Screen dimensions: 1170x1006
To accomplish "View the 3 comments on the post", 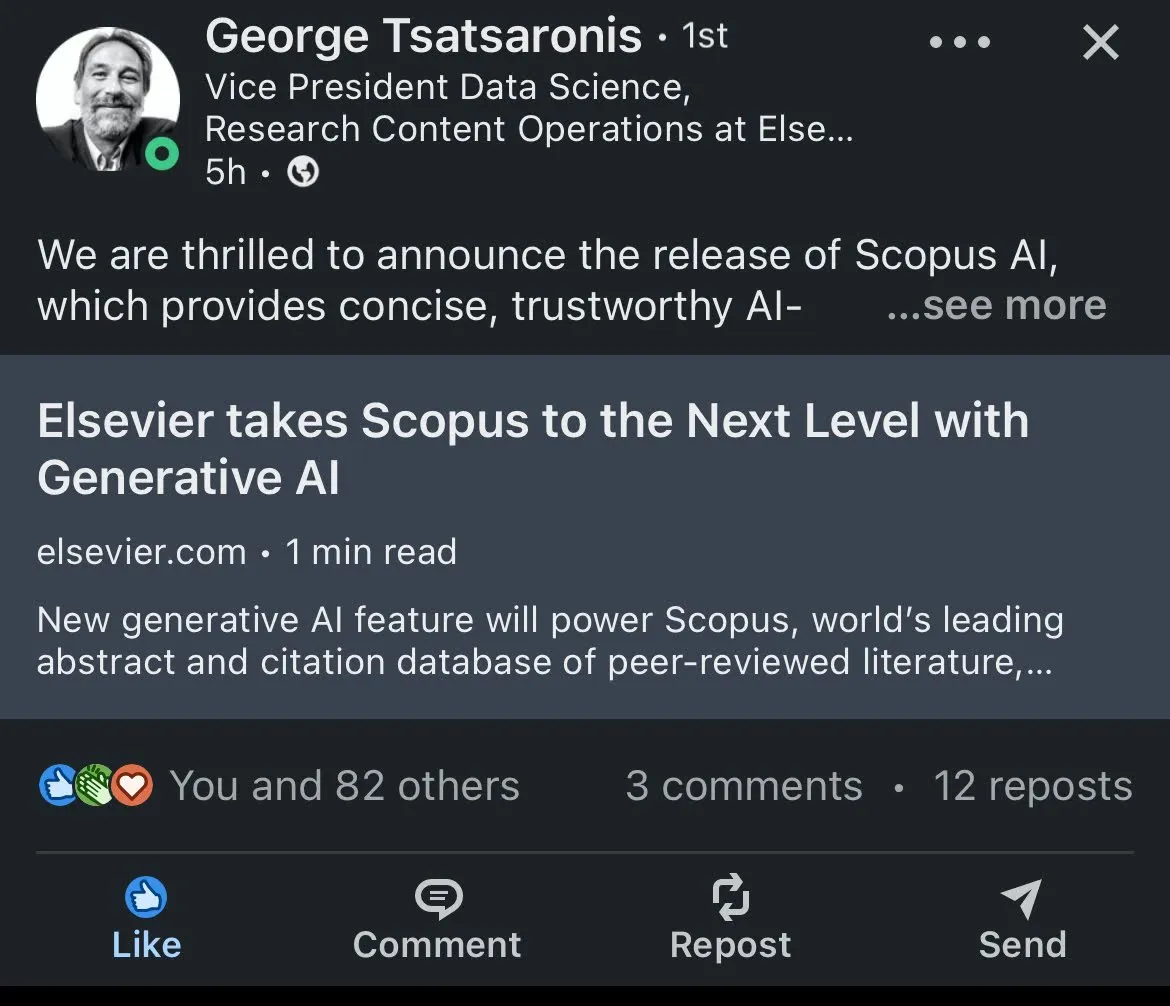I will point(744,786).
